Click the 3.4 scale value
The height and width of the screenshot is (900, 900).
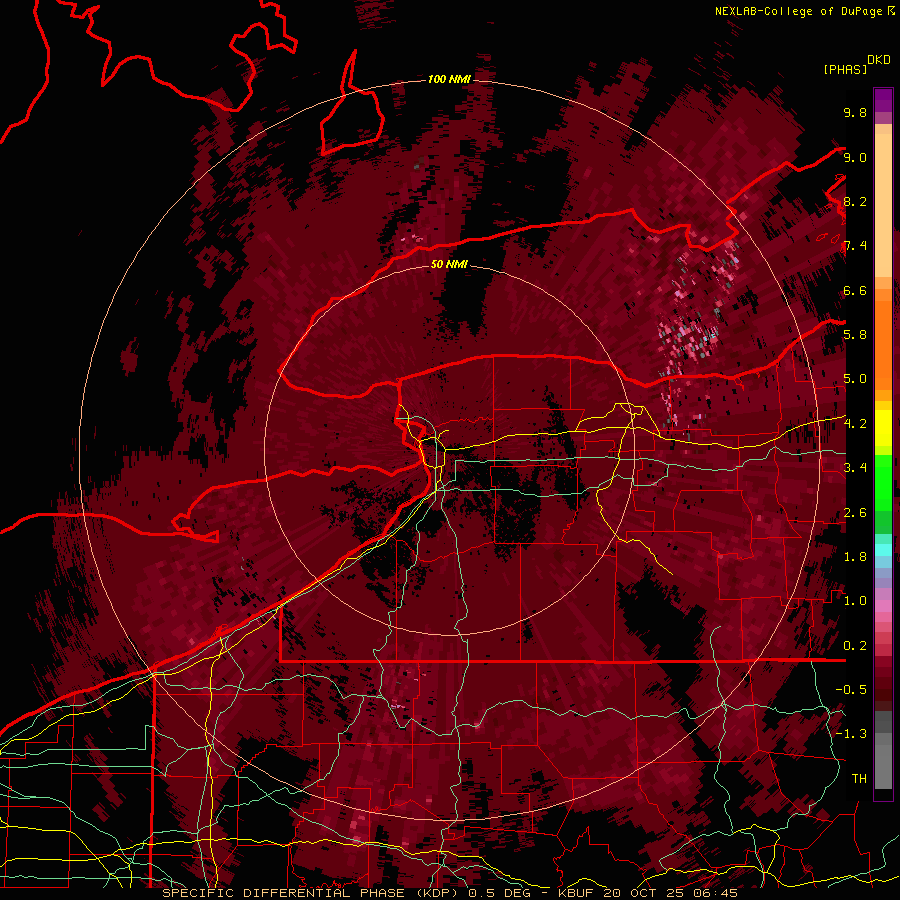coord(855,468)
